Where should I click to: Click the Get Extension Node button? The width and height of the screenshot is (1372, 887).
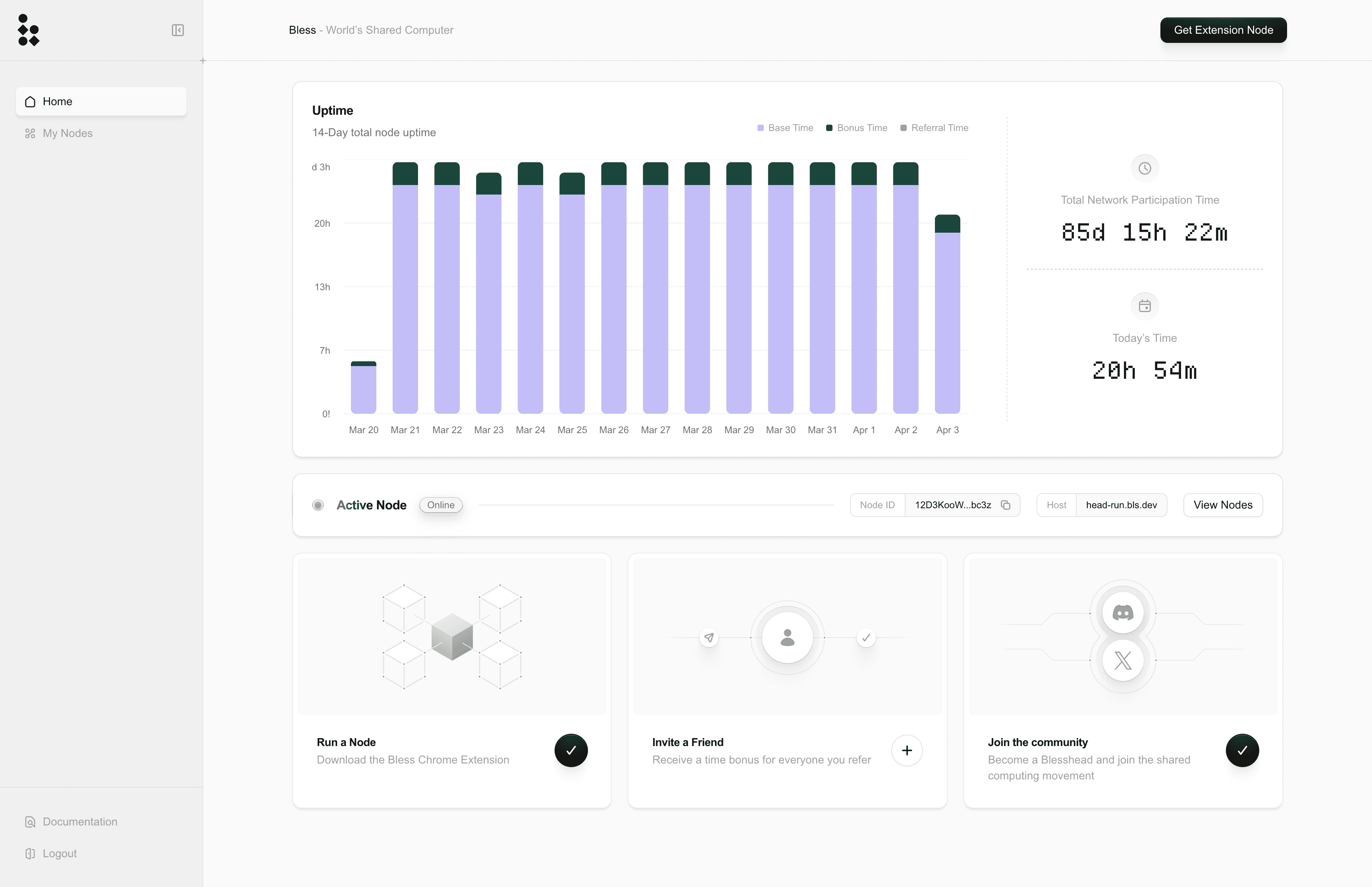[1223, 30]
